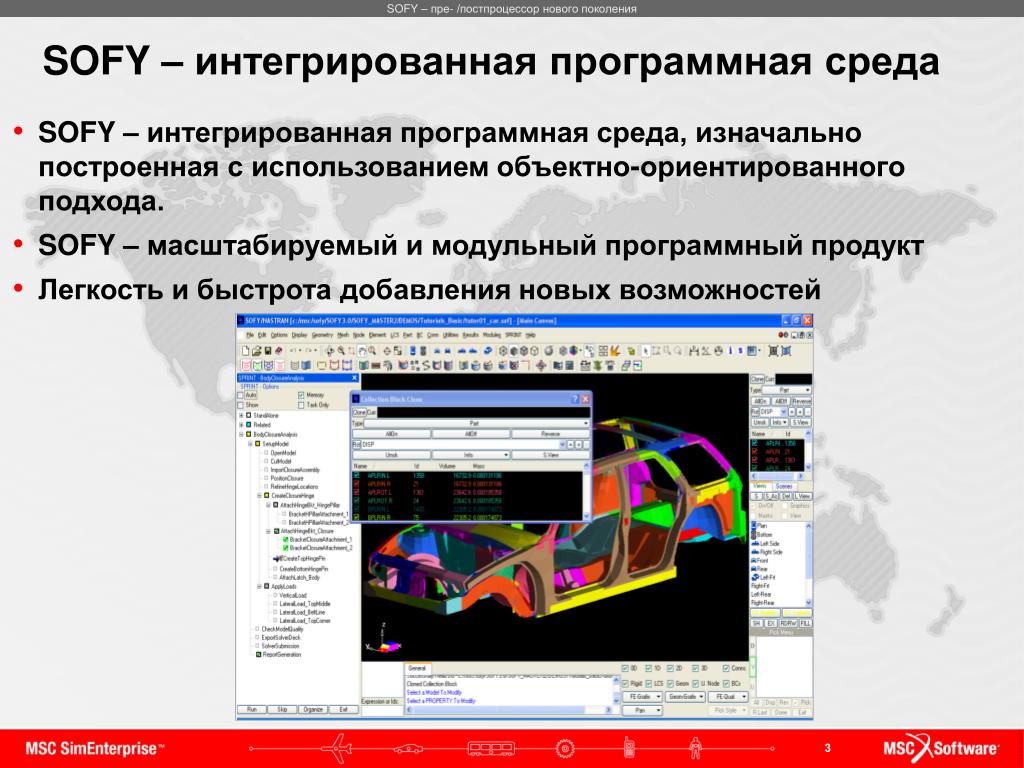Click the Exit button in SPRINT panel
Screen dimensions: 1024x768
coord(344,709)
